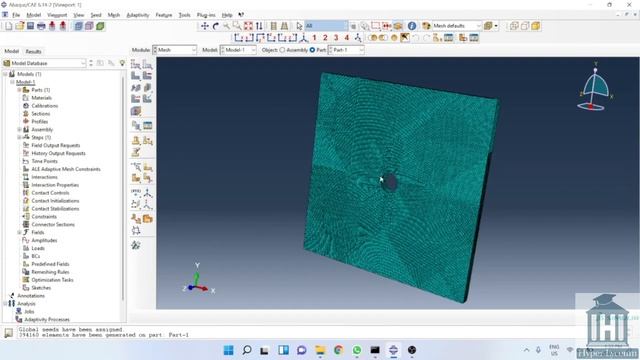Image resolution: width=640 pixels, height=360 pixels.
Task: Expand the Assembly tree node
Action: point(19,129)
